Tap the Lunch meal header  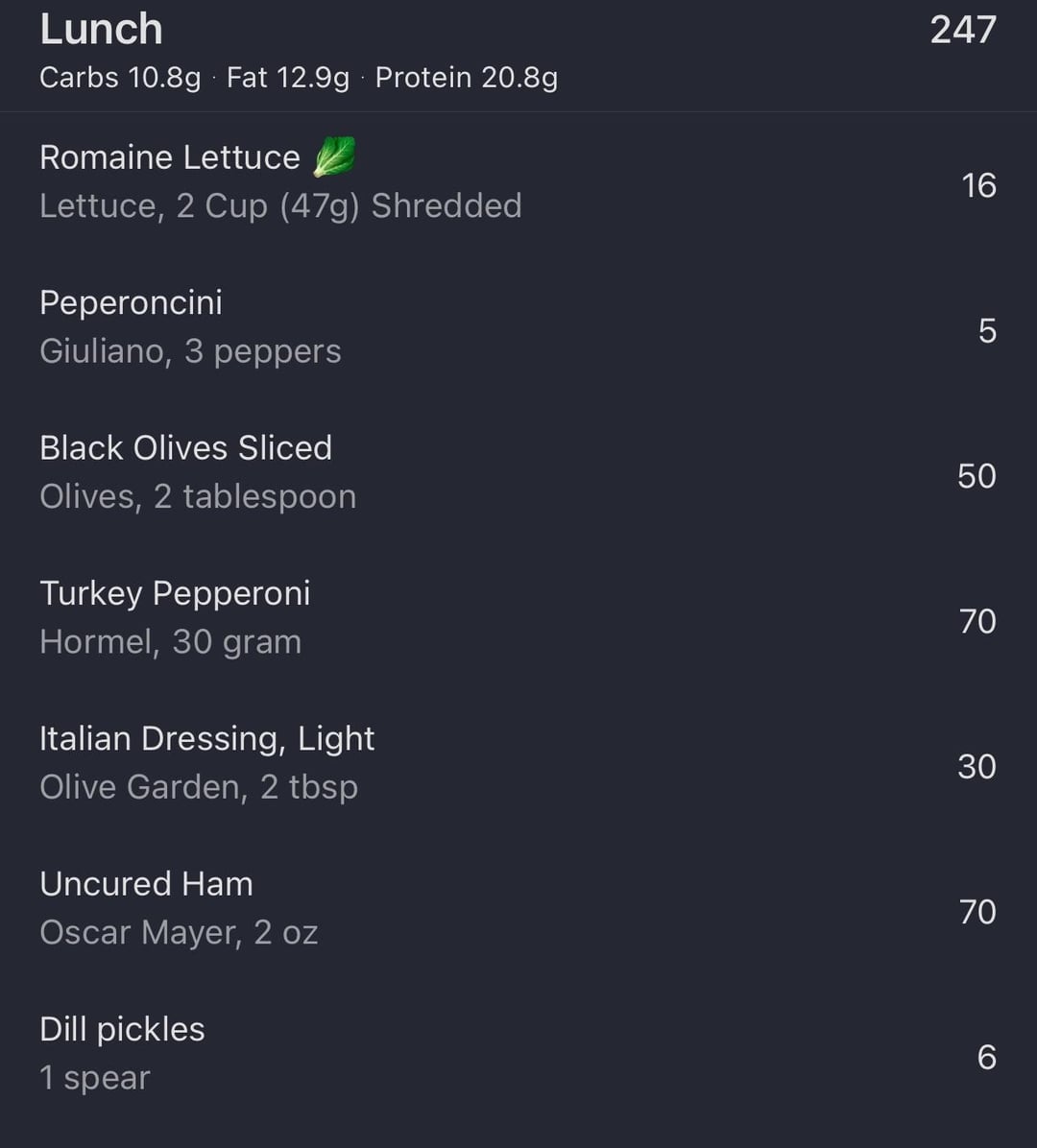tap(518, 55)
